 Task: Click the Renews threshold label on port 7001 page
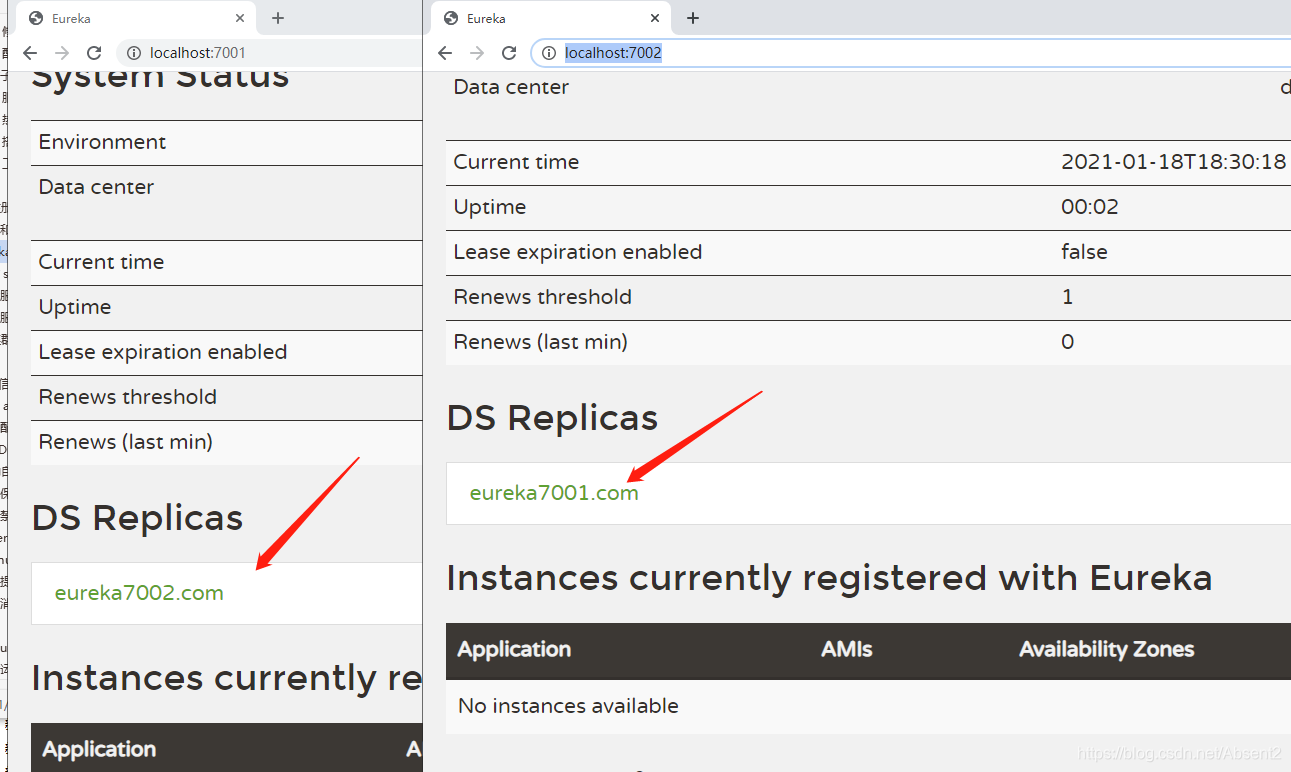[x=128, y=397]
